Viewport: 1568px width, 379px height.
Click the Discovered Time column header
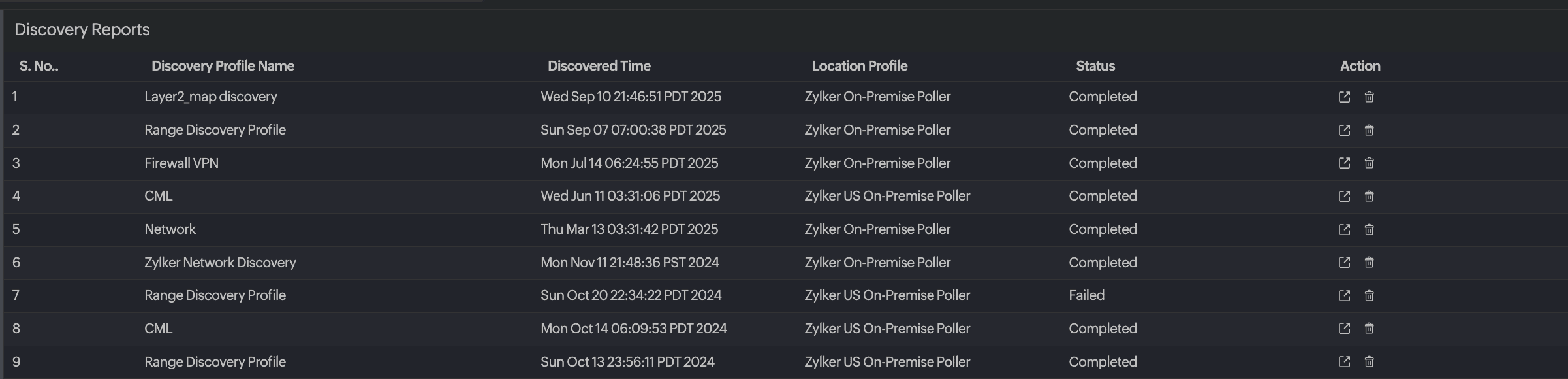coord(599,66)
